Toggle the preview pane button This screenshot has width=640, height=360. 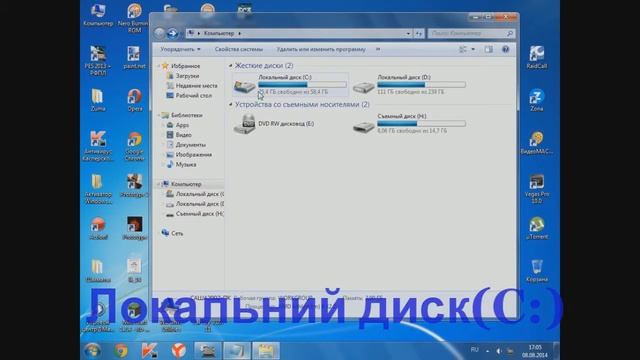coord(489,49)
